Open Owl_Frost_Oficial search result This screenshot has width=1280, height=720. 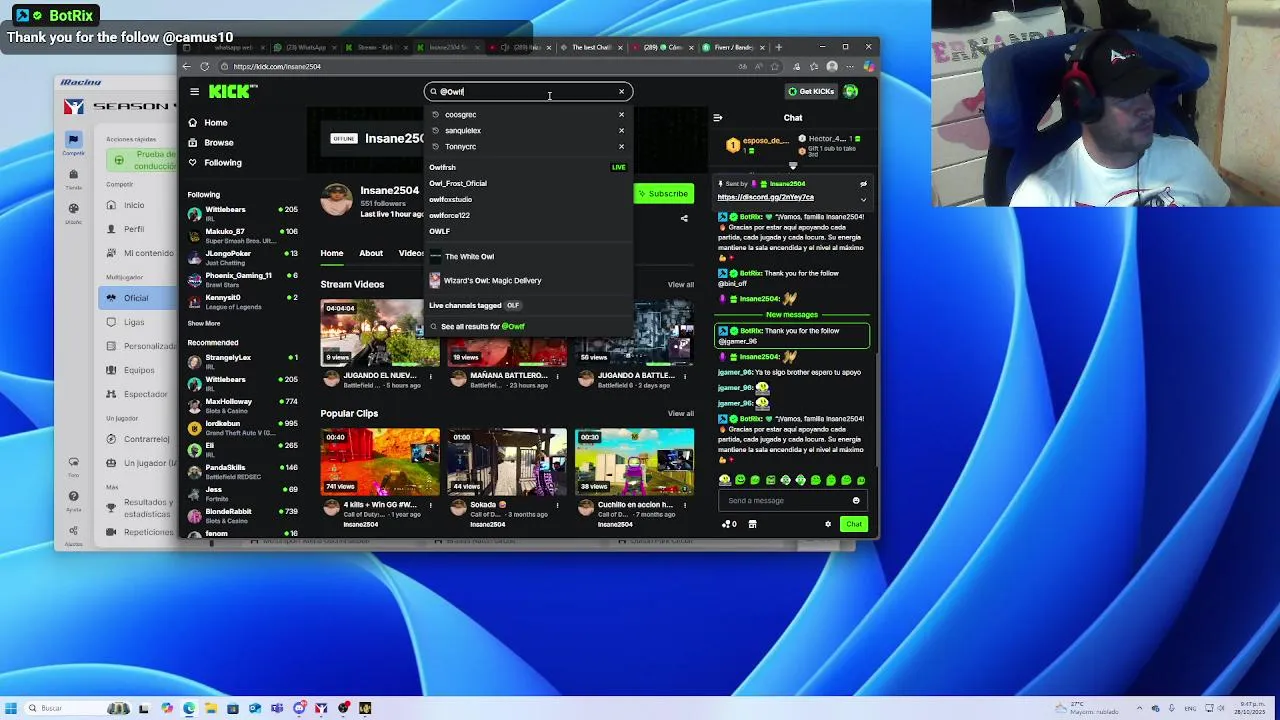(x=528, y=183)
